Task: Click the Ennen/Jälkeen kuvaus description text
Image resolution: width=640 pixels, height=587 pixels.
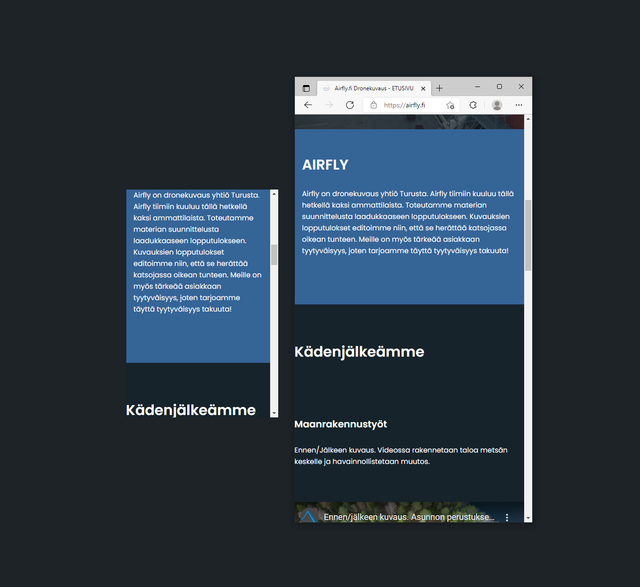Action: pyautogui.click(x=401, y=456)
